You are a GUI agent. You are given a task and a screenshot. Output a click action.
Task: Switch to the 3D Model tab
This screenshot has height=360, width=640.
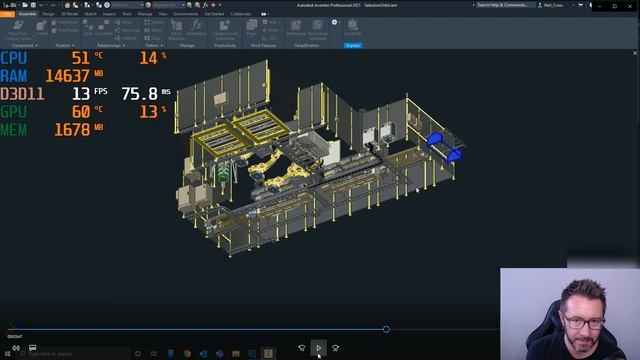coord(69,14)
